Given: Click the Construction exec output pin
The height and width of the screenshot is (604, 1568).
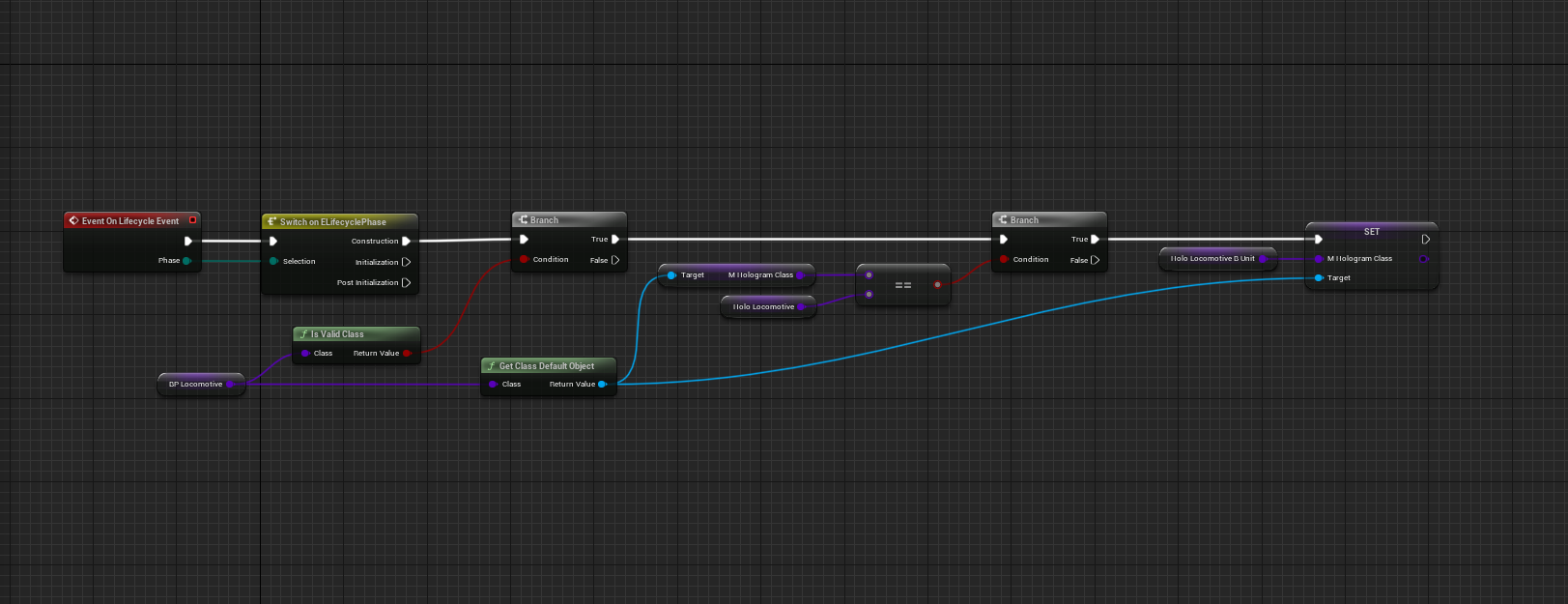Looking at the screenshot, I should click(407, 242).
